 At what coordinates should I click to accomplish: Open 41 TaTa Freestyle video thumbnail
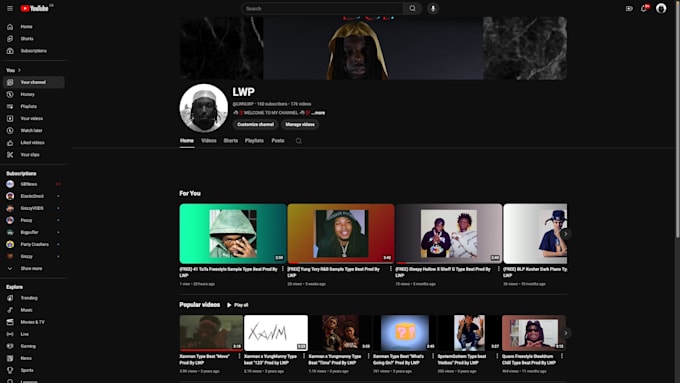pos(233,234)
